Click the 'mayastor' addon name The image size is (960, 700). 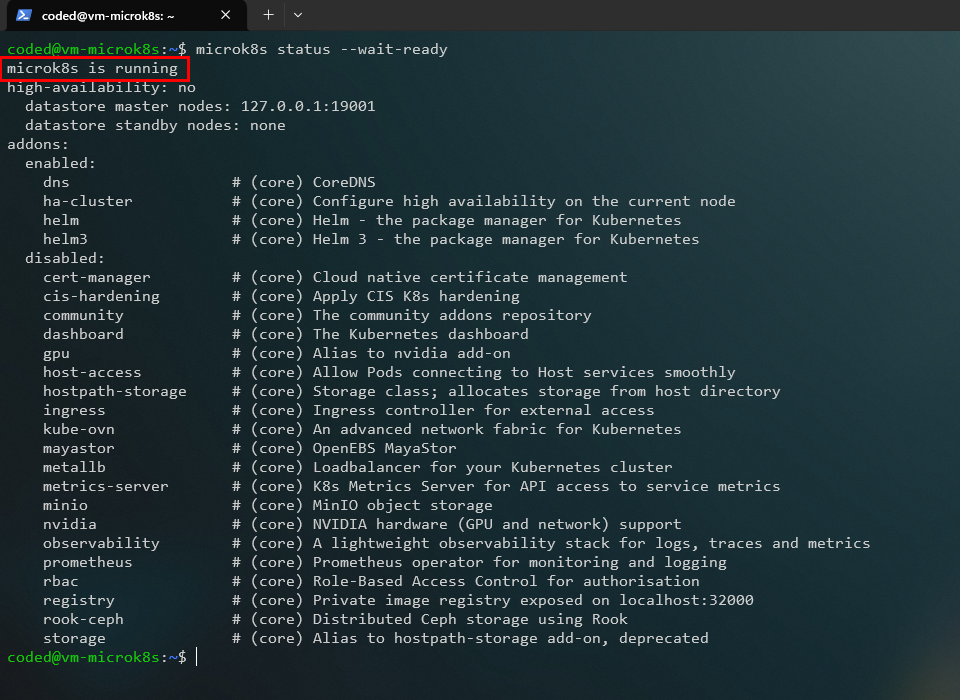[x=78, y=448]
